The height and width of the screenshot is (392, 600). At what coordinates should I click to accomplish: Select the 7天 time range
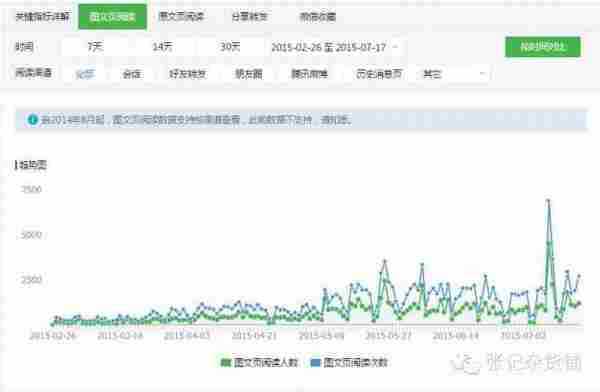tap(95, 47)
